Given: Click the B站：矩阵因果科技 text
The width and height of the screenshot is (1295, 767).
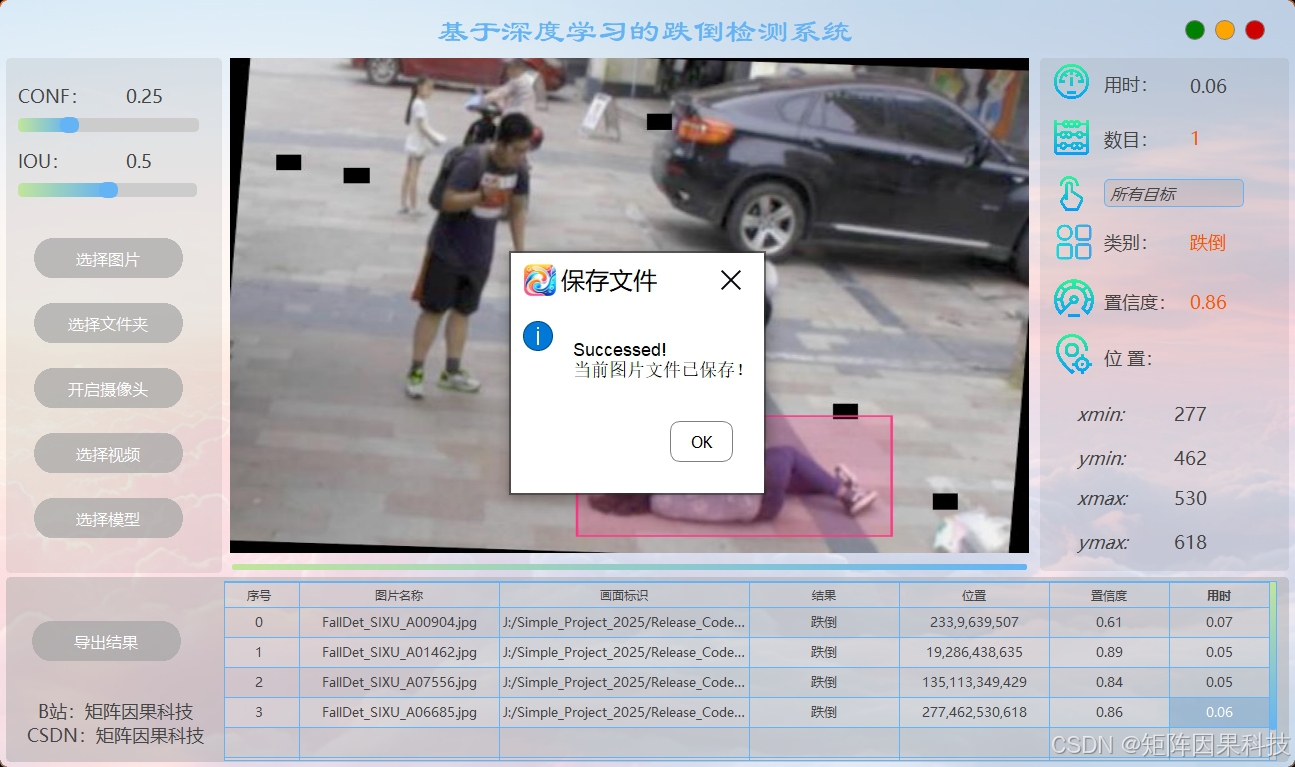Looking at the screenshot, I should click(x=116, y=712).
